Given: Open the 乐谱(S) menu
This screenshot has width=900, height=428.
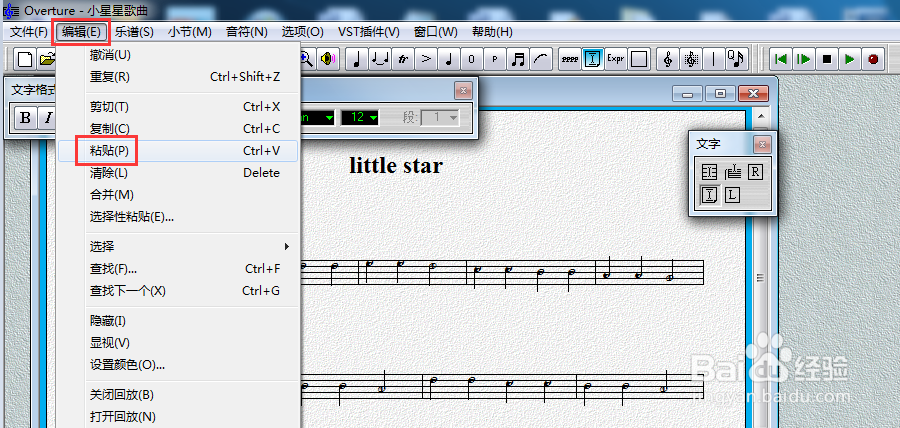Looking at the screenshot, I should (134, 32).
